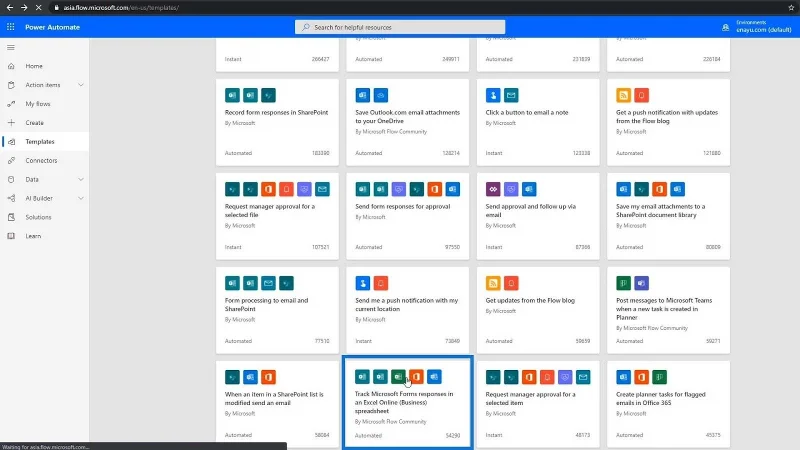Open Send approval and follow up via email card
The width and height of the screenshot is (800, 450).
tap(538, 216)
